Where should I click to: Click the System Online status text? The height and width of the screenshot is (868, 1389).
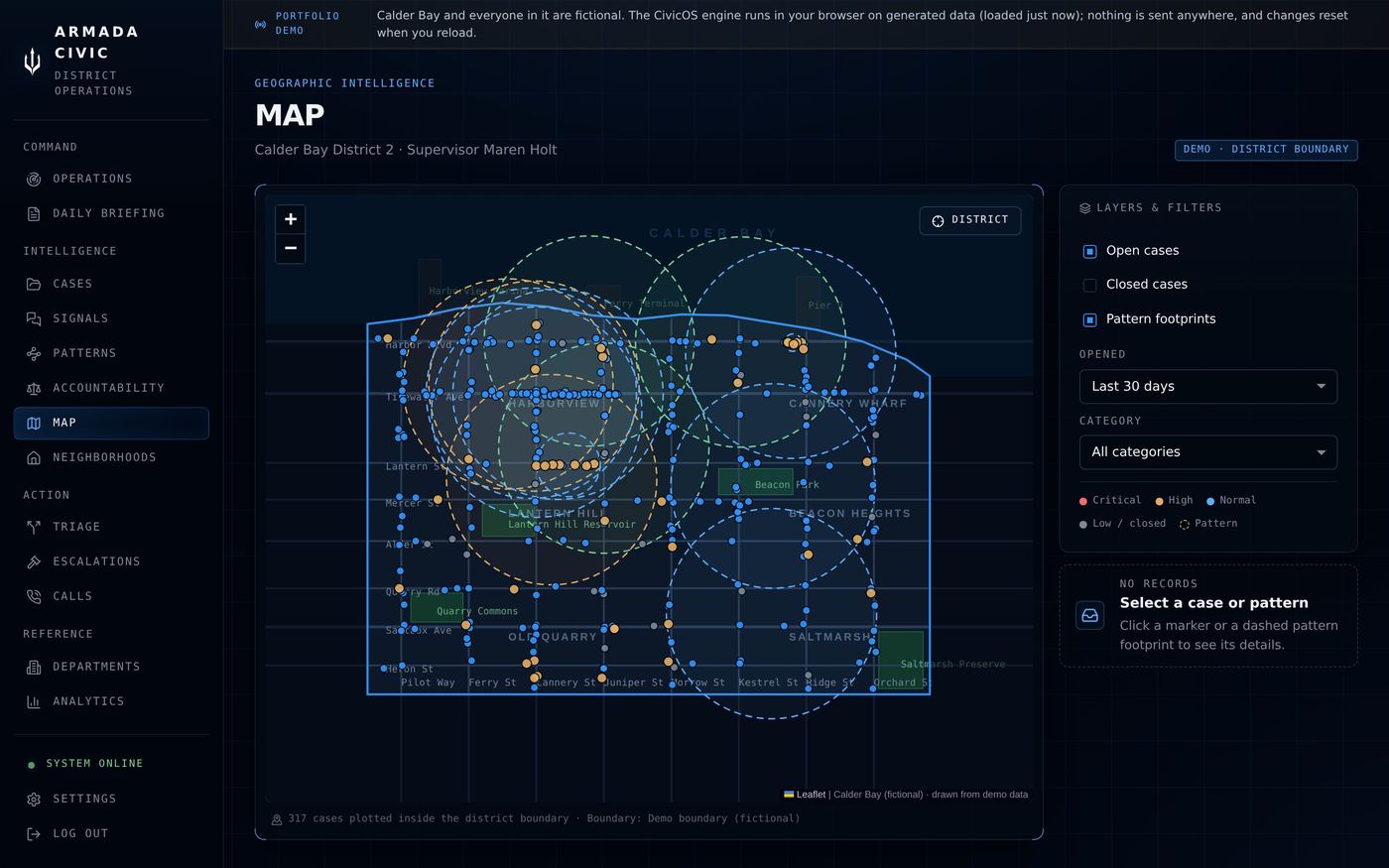[94, 764]
